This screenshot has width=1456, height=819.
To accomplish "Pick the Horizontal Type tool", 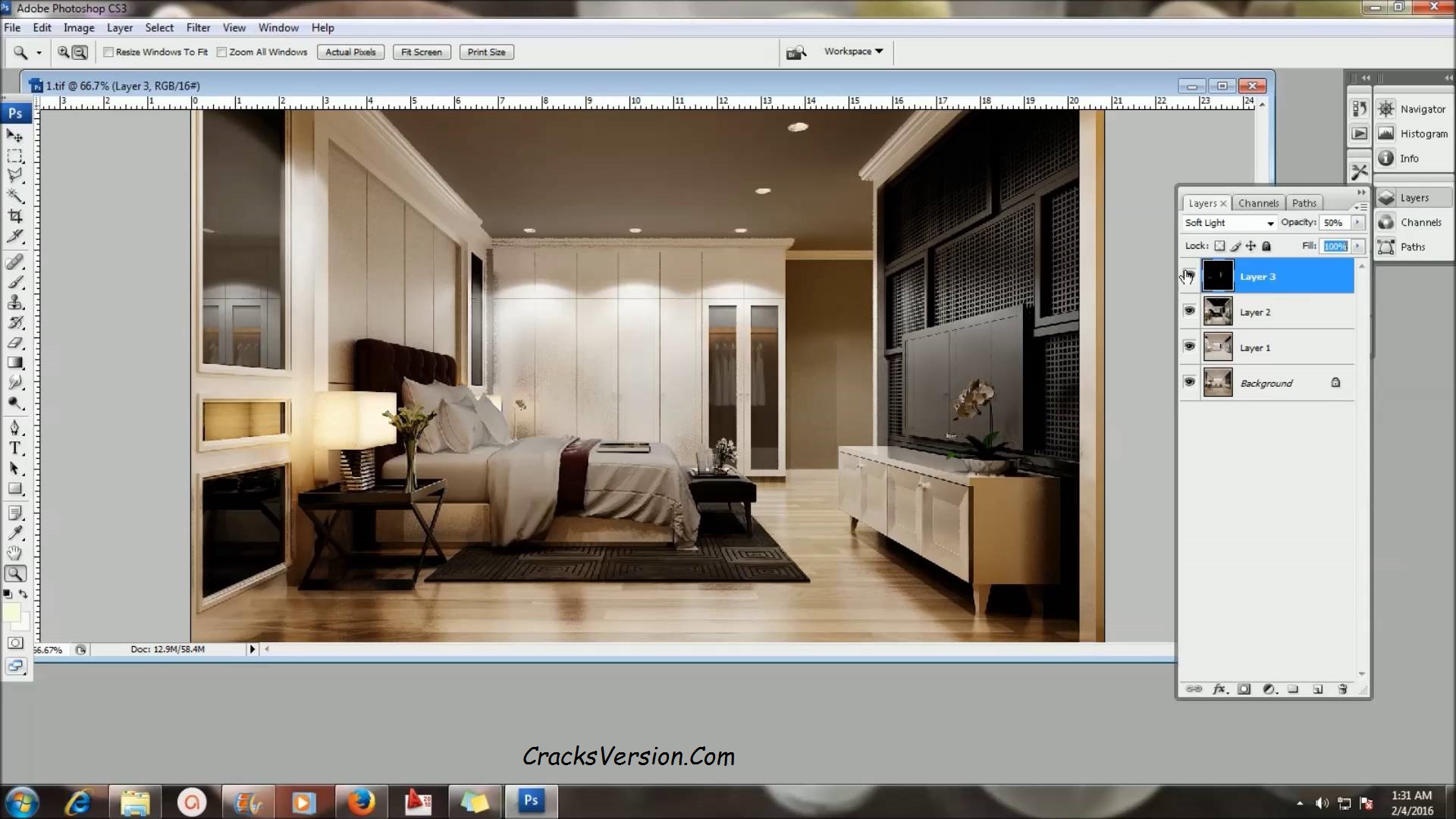I will [15, 448].
